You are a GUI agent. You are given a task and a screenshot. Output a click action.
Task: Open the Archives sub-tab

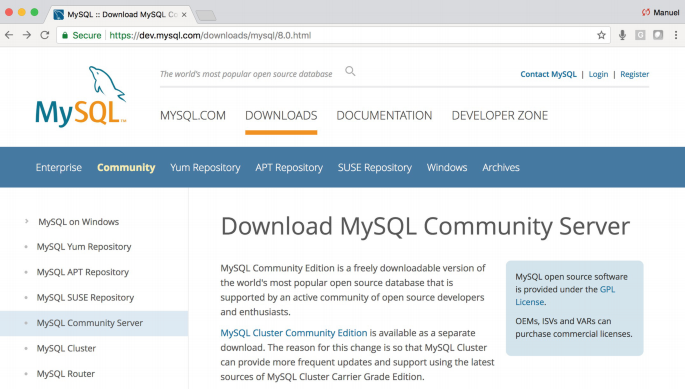[x=501, y=167]
